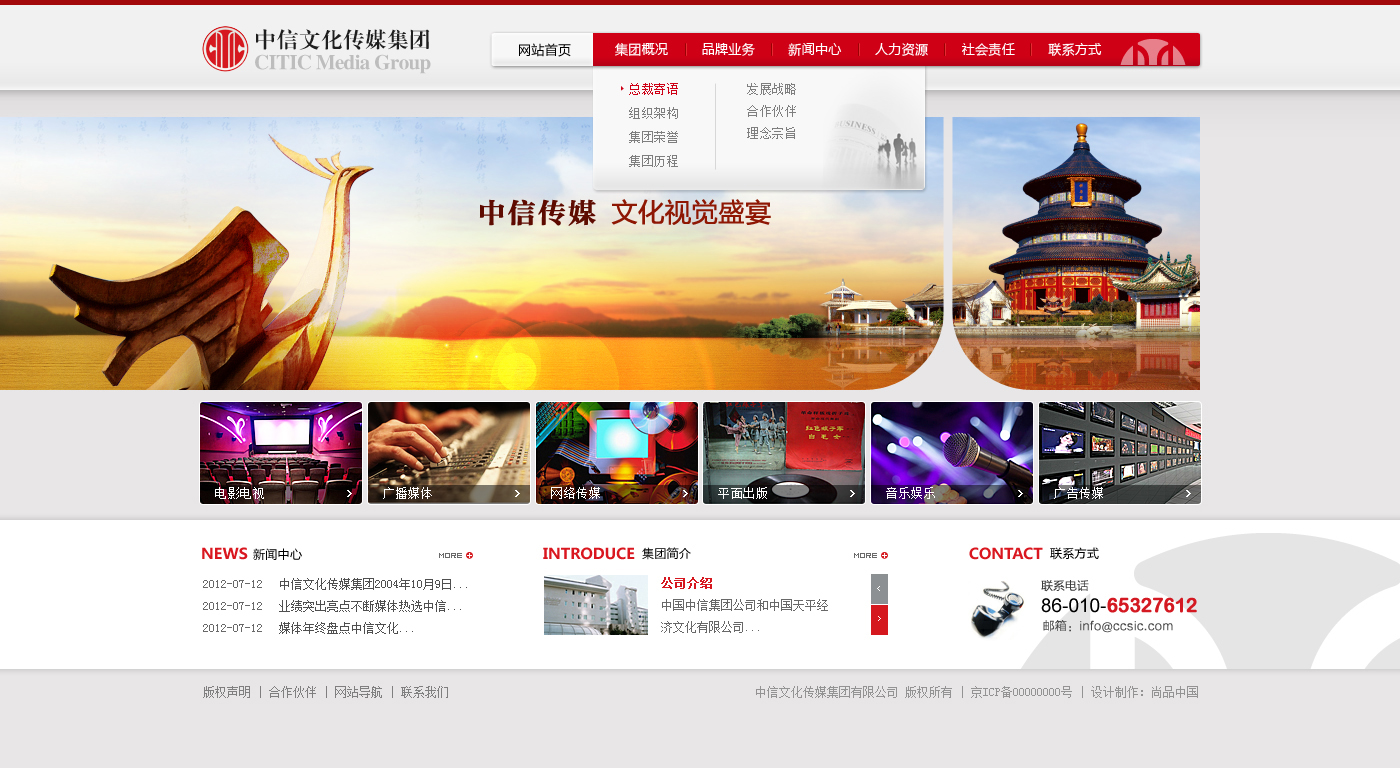
Task: Go to the 新闻中心 menu item
Action: click(814, 49)
